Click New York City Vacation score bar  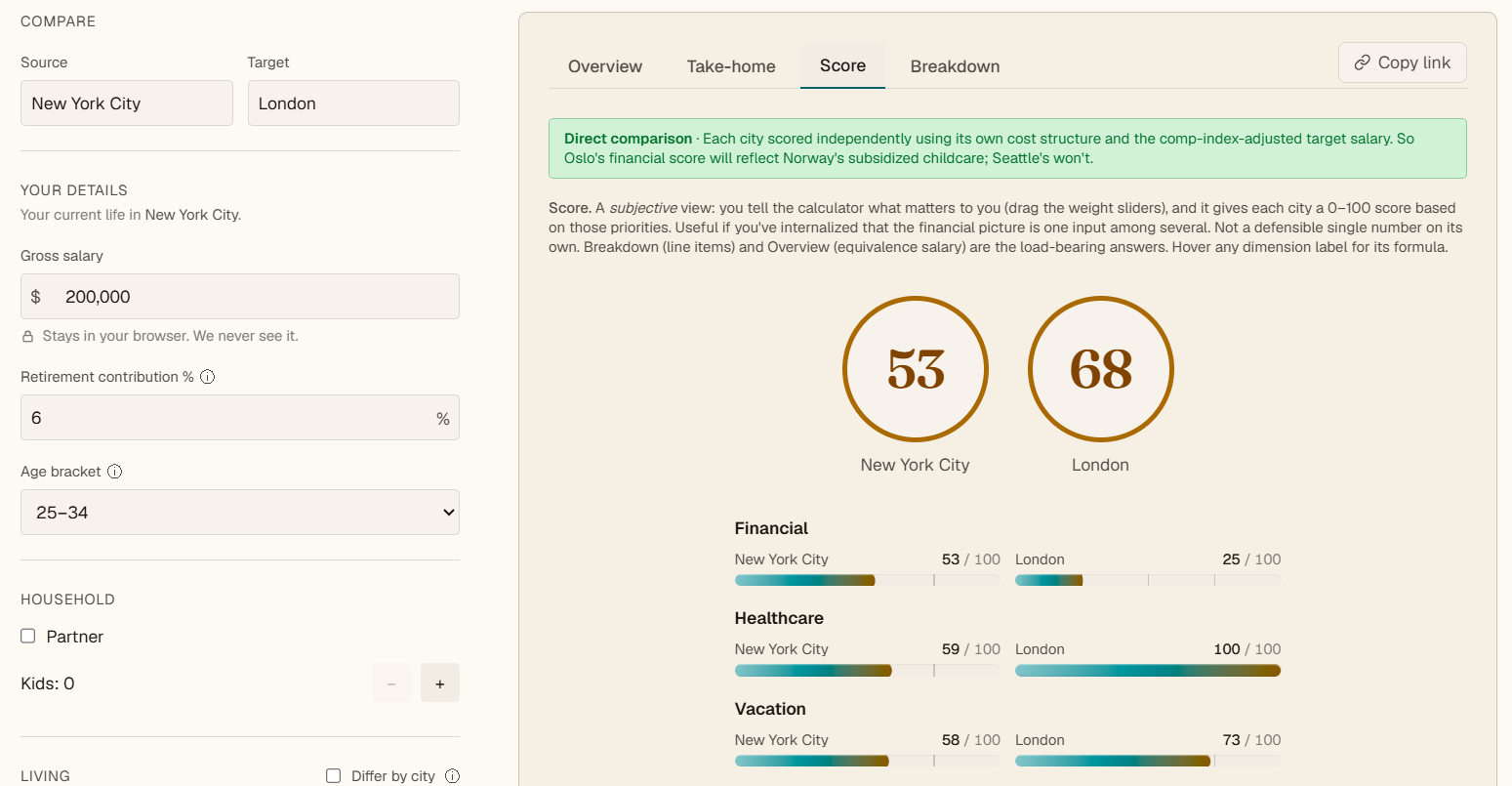tap(868, 761)
